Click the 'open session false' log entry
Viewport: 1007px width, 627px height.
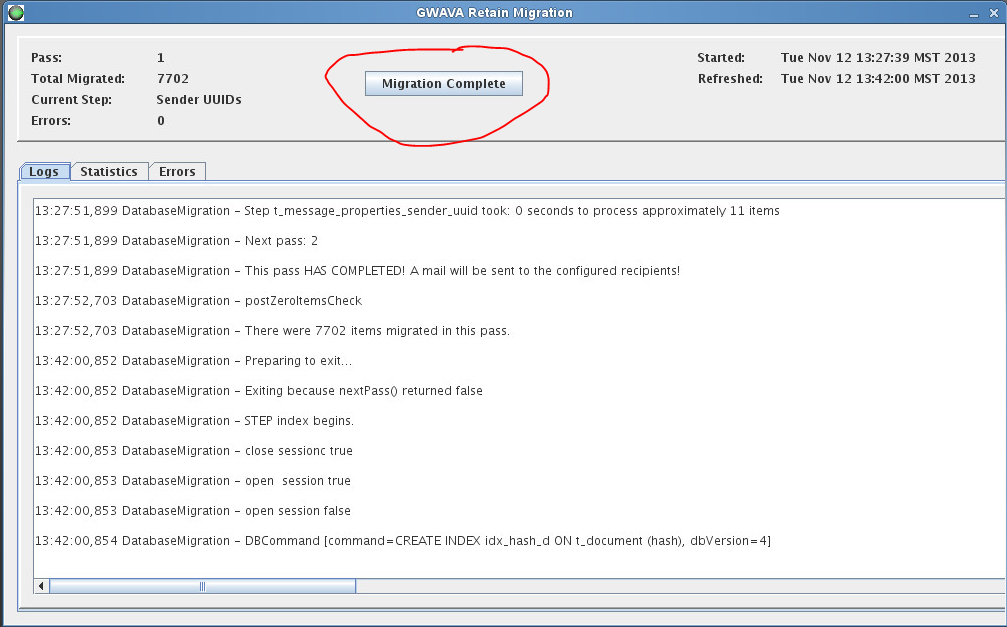pyautogui.click(x=193, y=511)
